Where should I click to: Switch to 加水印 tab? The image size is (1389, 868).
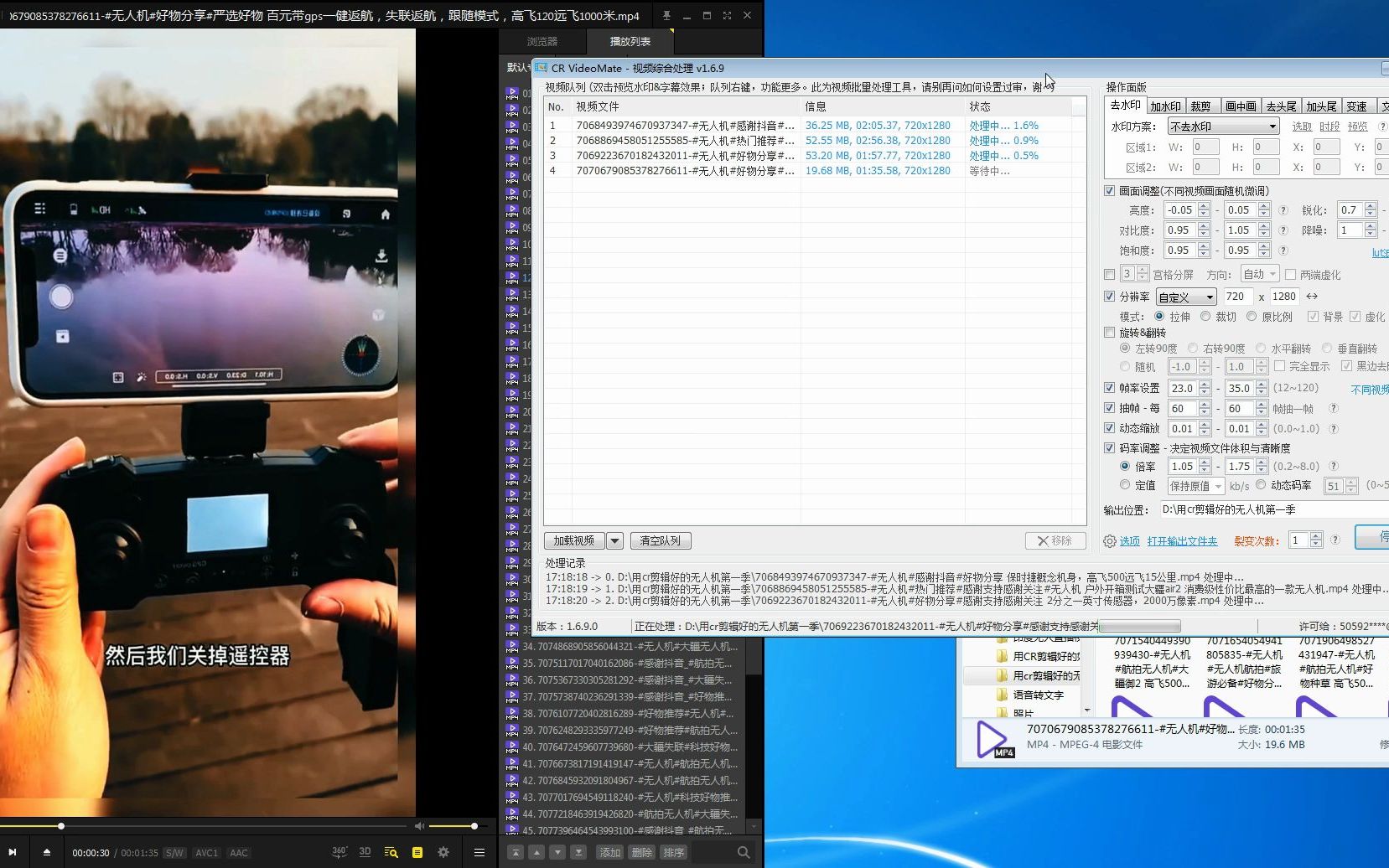pos(1165,106)
